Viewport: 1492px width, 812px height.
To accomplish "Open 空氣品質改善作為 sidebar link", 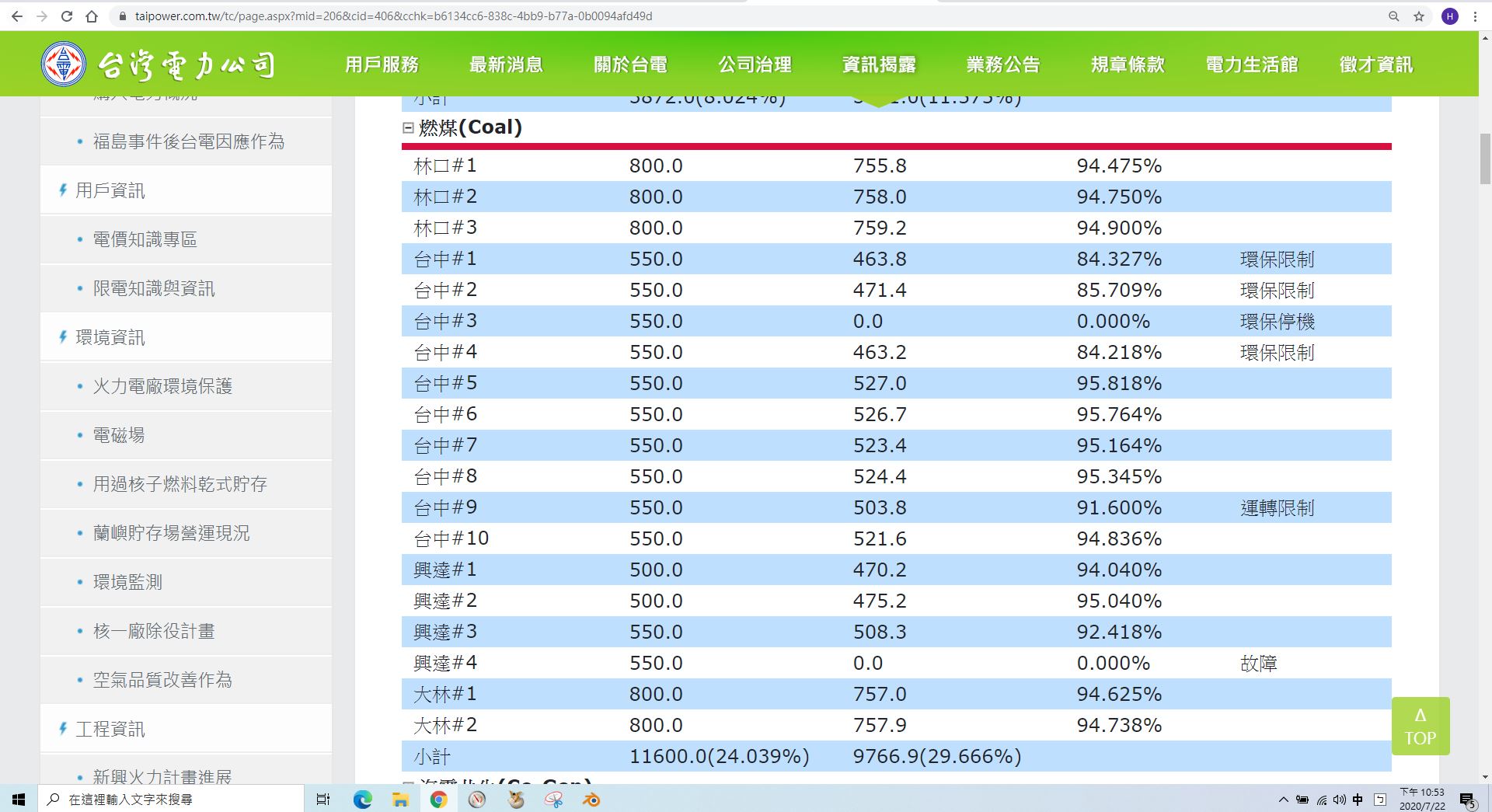I will coord(162,680).
